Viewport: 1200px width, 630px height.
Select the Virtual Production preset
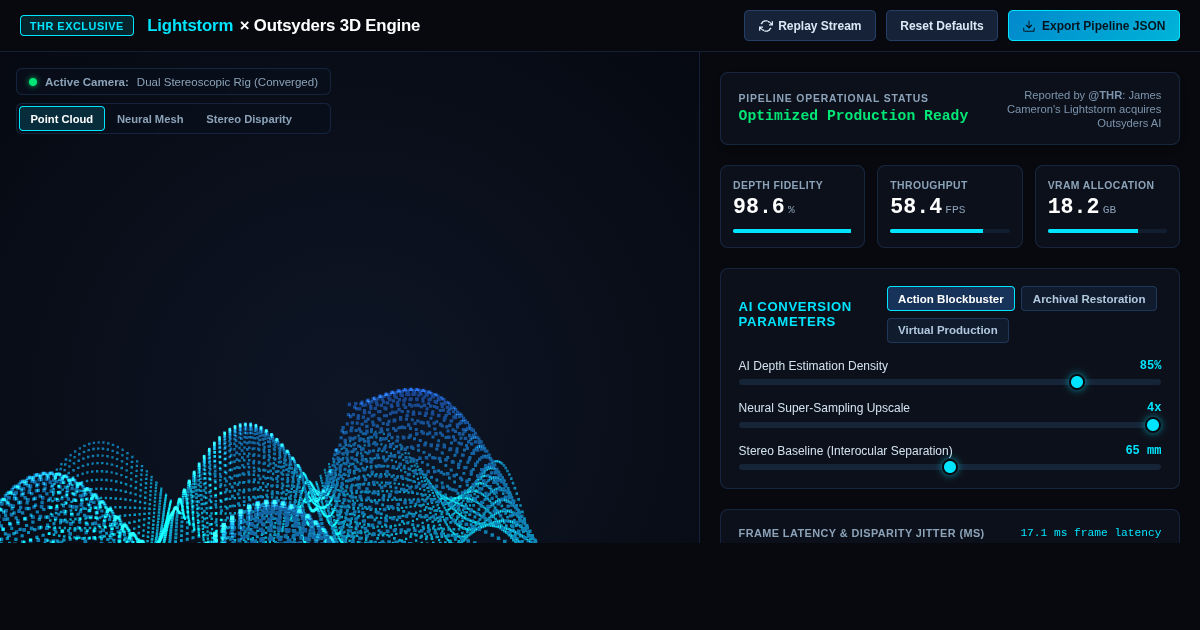pyautogui.click(x=948, y=330)
